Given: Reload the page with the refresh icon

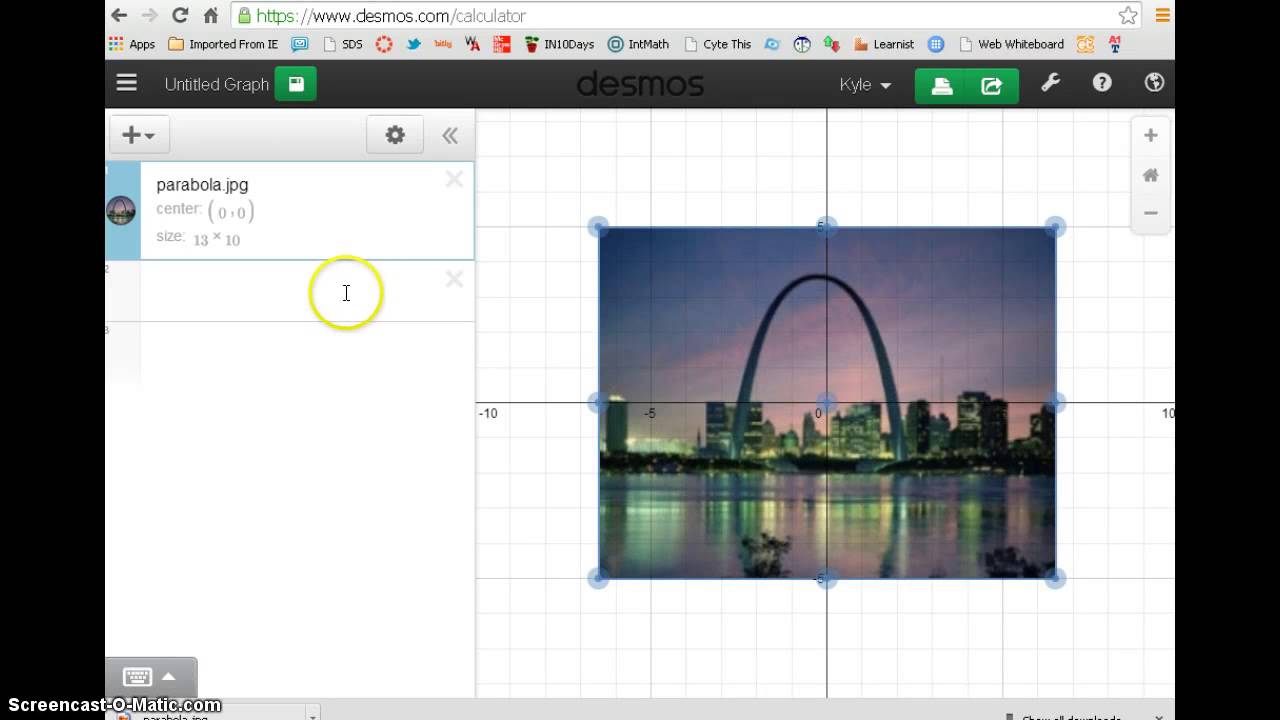Looking at the screenshot, I should point(180,15).
